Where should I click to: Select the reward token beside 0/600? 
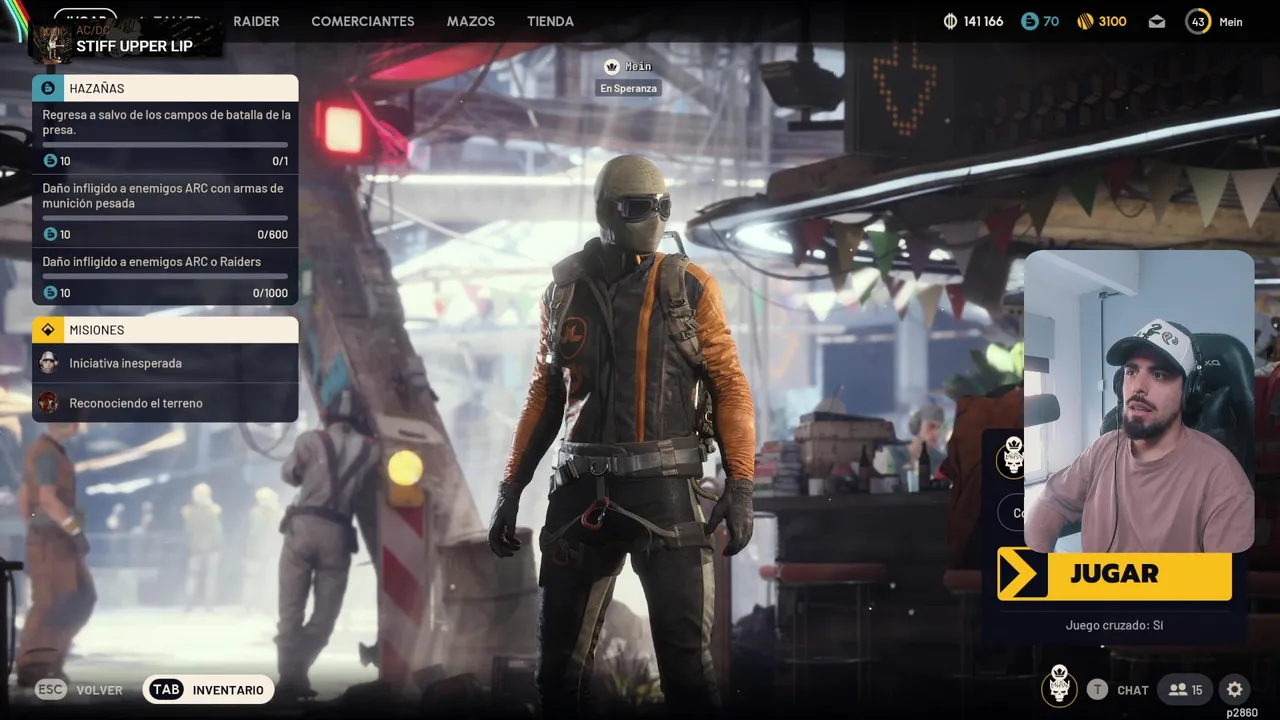tap(50, 235)
